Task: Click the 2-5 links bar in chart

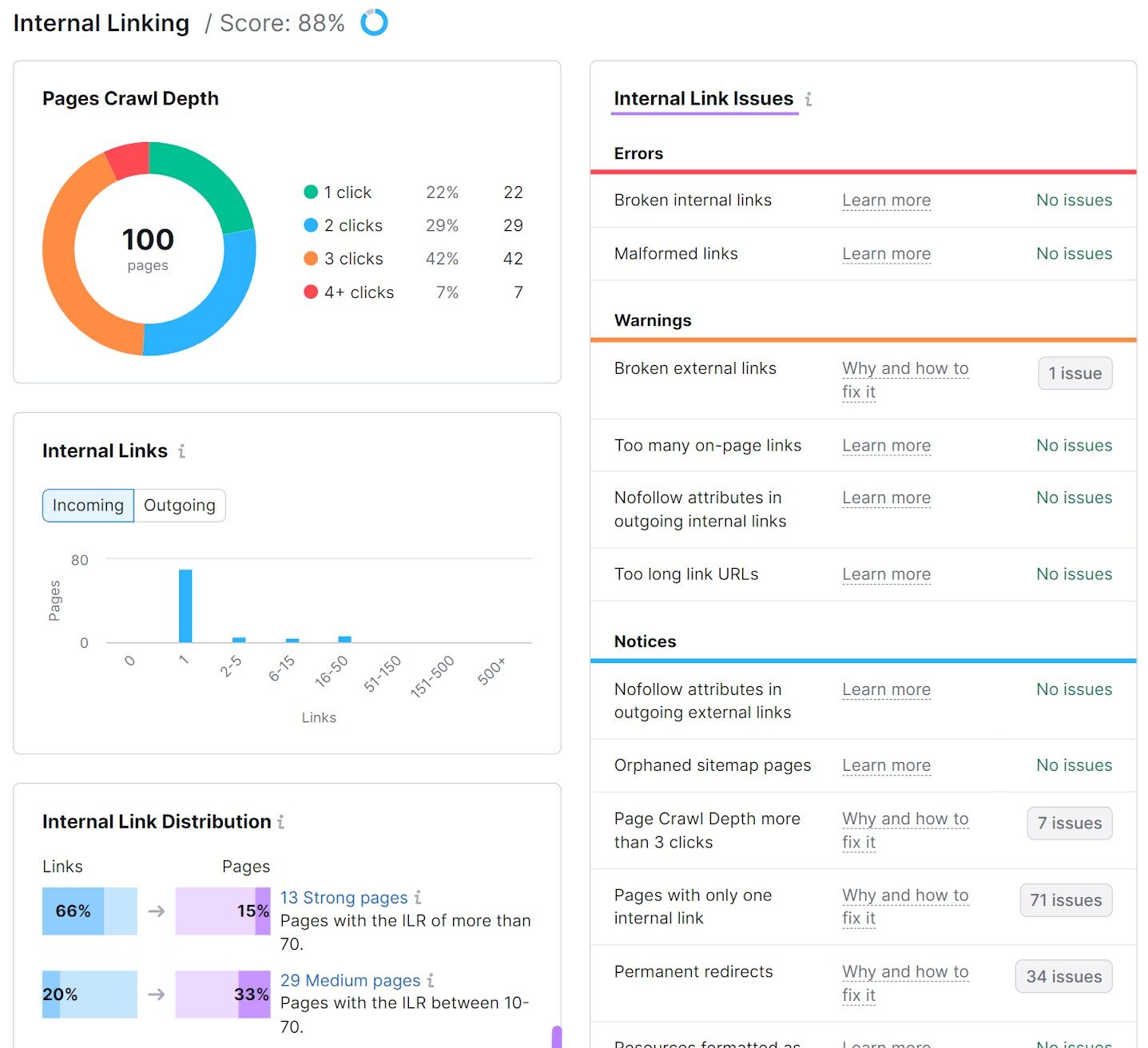Action: coord(239,640)
